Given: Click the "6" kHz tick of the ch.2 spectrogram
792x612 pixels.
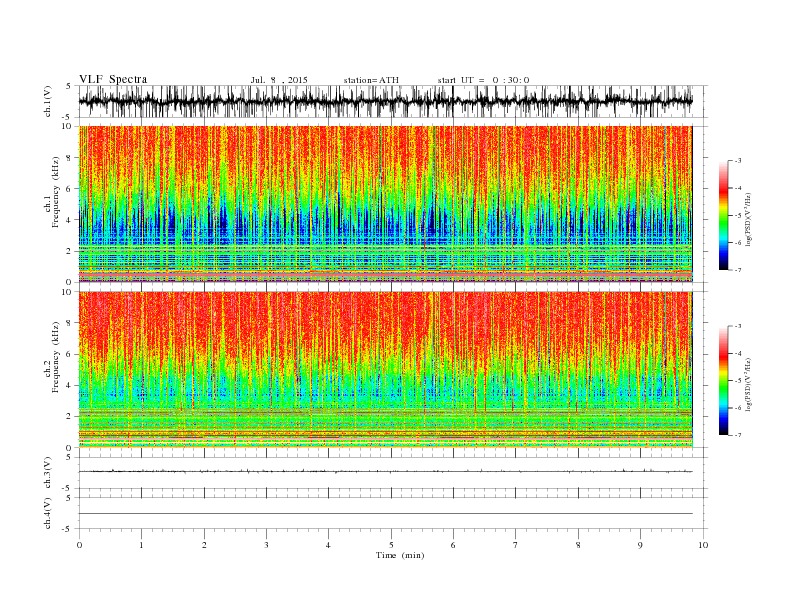Looking at the screenshot, I should coord(70,354).
